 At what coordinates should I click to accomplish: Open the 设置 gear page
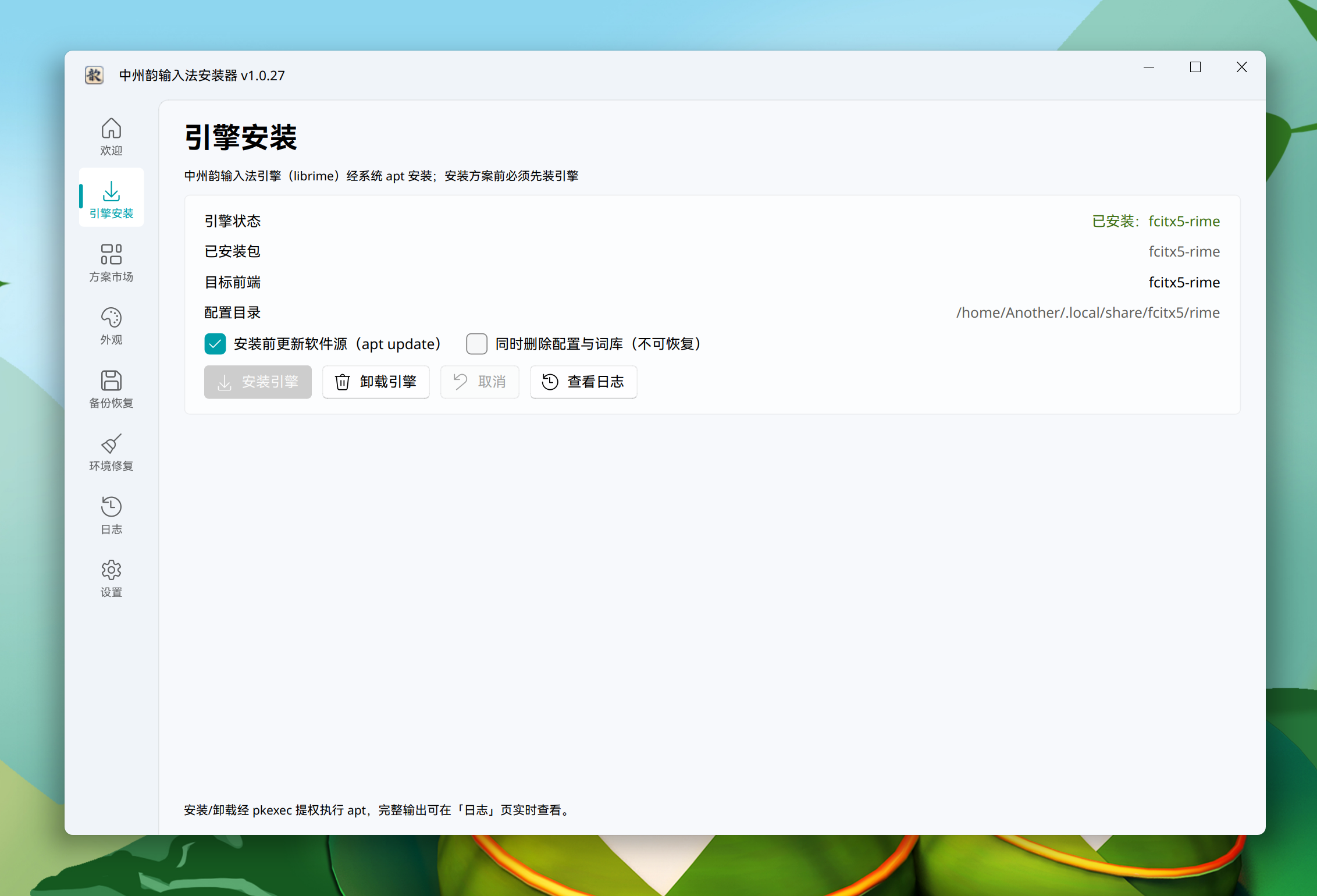pyautogui.click(x=111, y=578)
